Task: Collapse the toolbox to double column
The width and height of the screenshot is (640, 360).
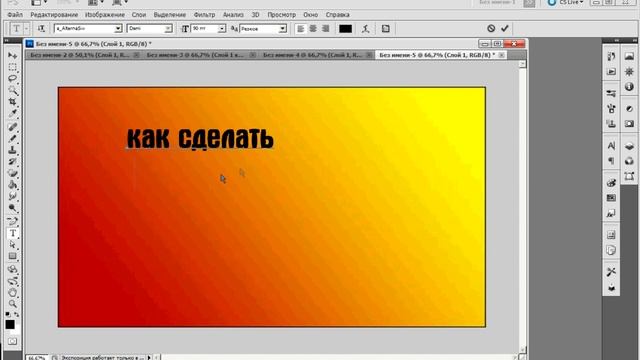Action: 7,41
